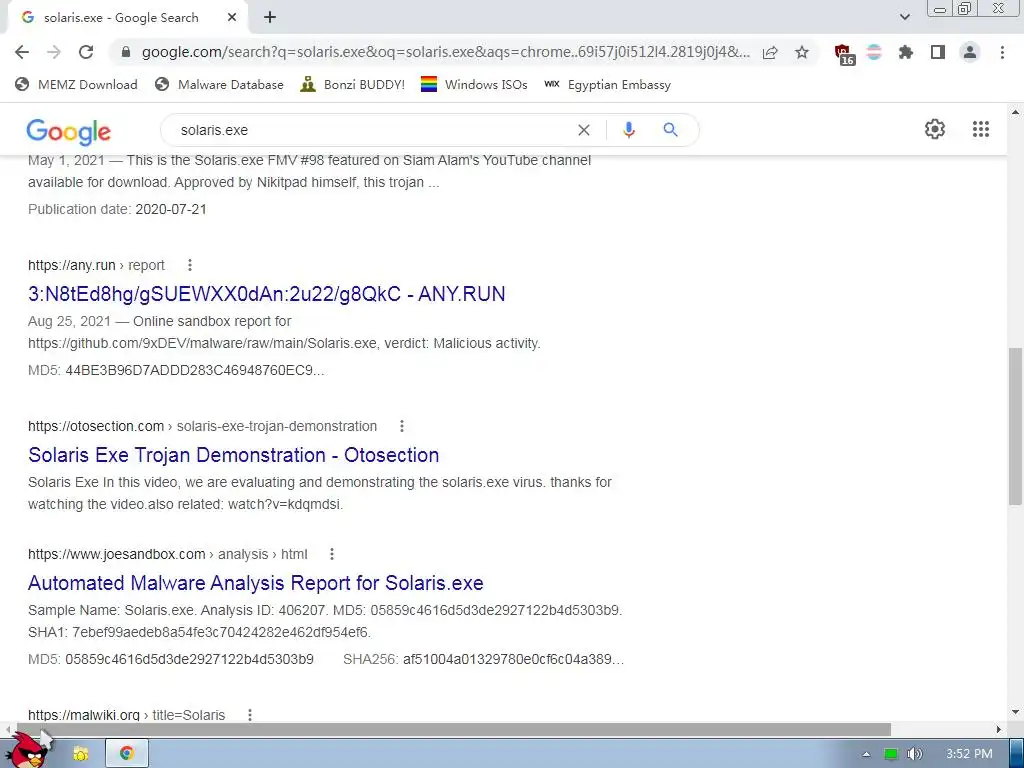Click the browser forward arrow
This screenshot has width=1024, height=768.
(54, 52)
